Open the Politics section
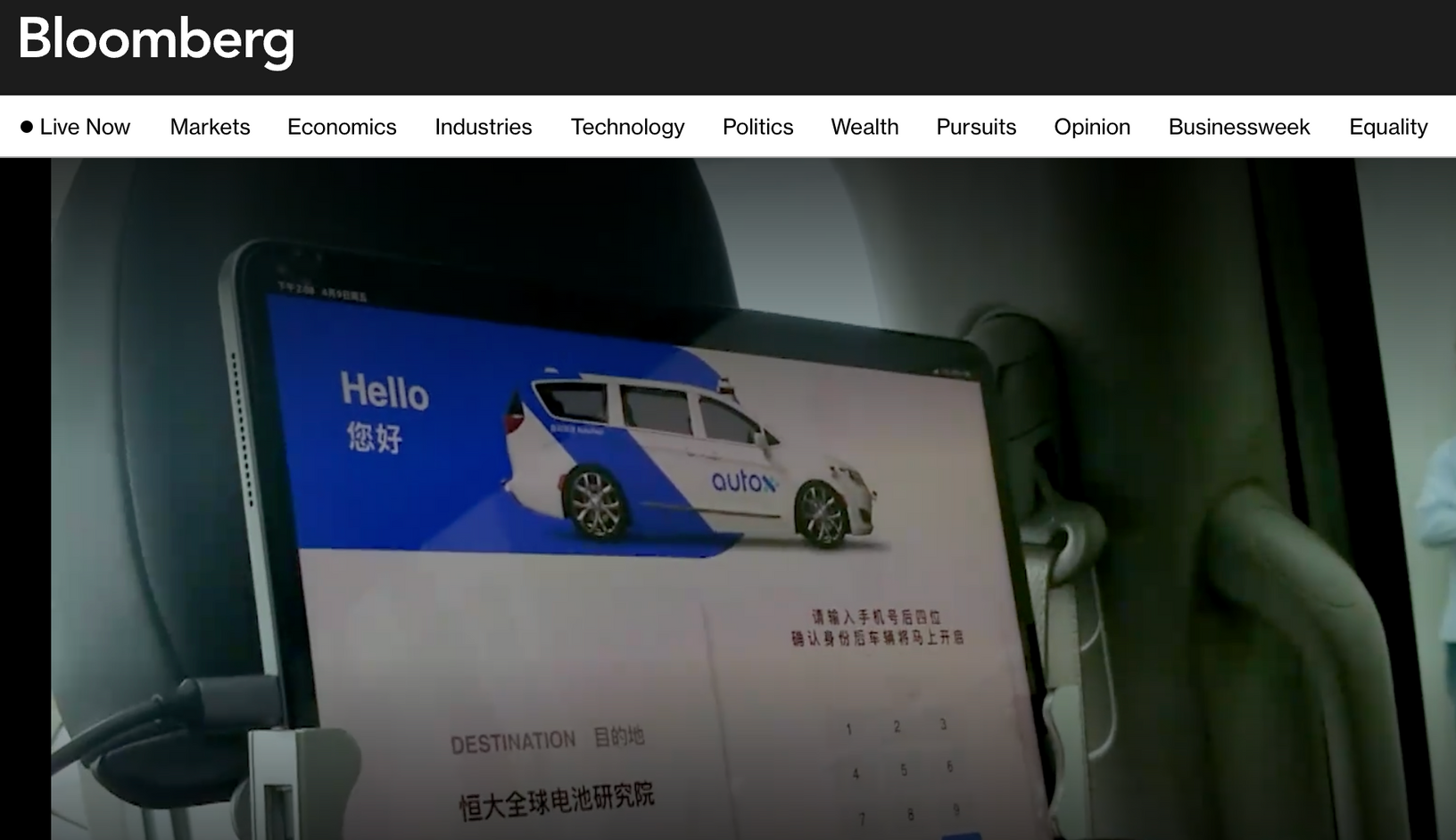 coord(757,127)
